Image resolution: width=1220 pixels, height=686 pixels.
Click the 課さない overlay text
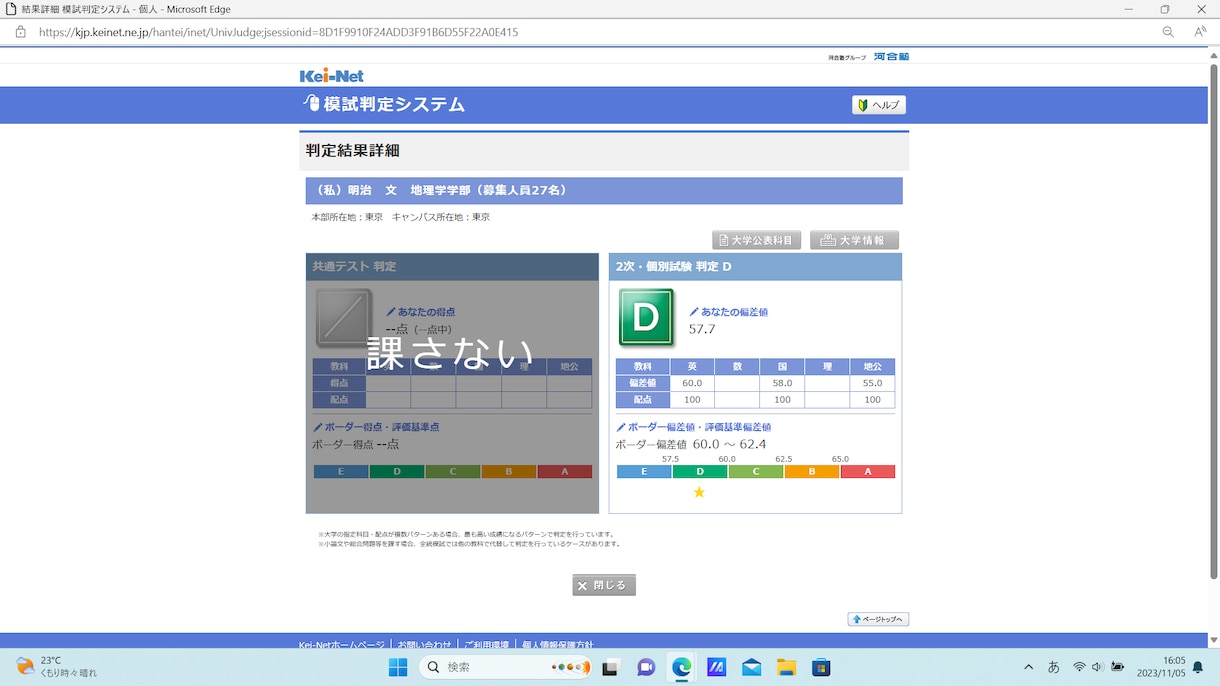point(450,353)
